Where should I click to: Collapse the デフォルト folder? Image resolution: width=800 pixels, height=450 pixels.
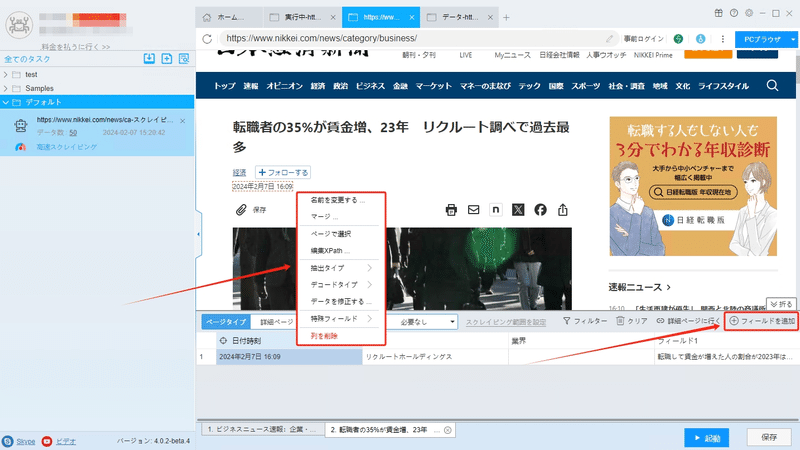[5, 102]
